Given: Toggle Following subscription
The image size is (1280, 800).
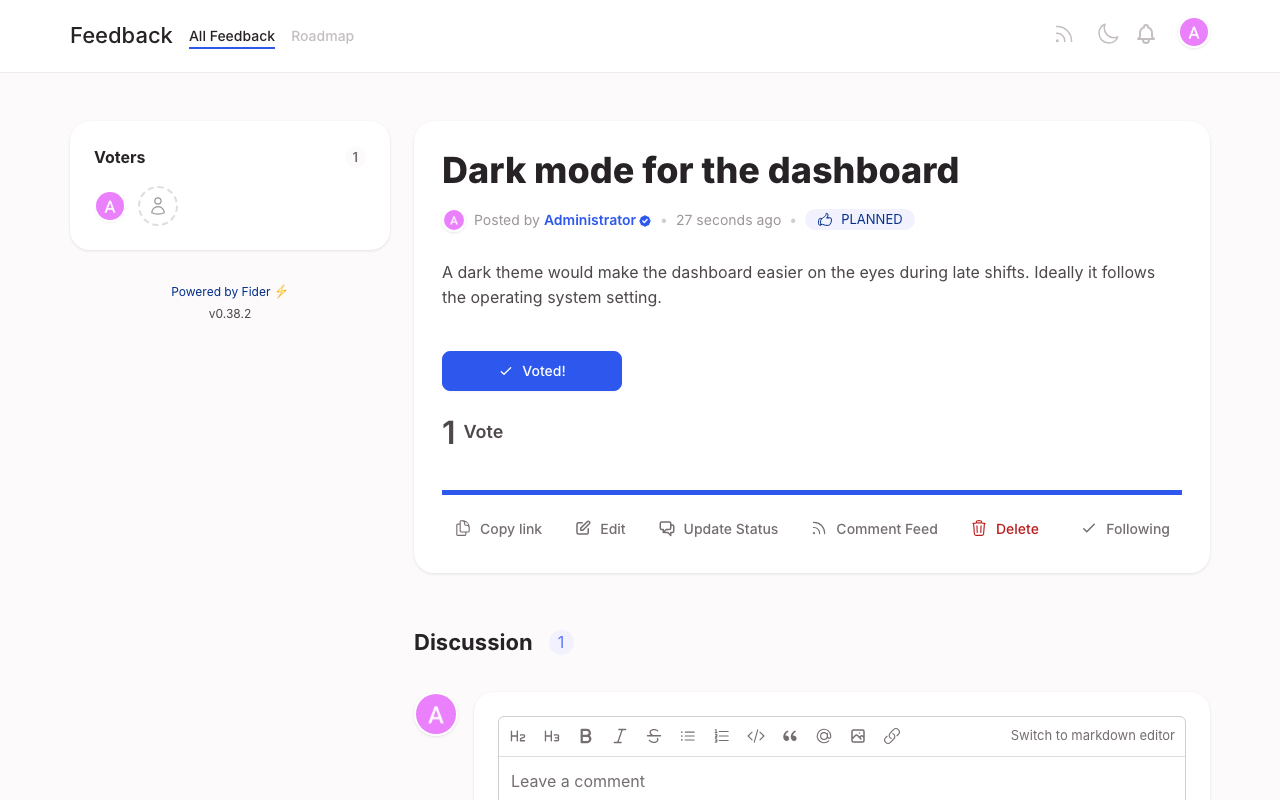Looking at the screenshot, I should click(x=1125, y=529).
